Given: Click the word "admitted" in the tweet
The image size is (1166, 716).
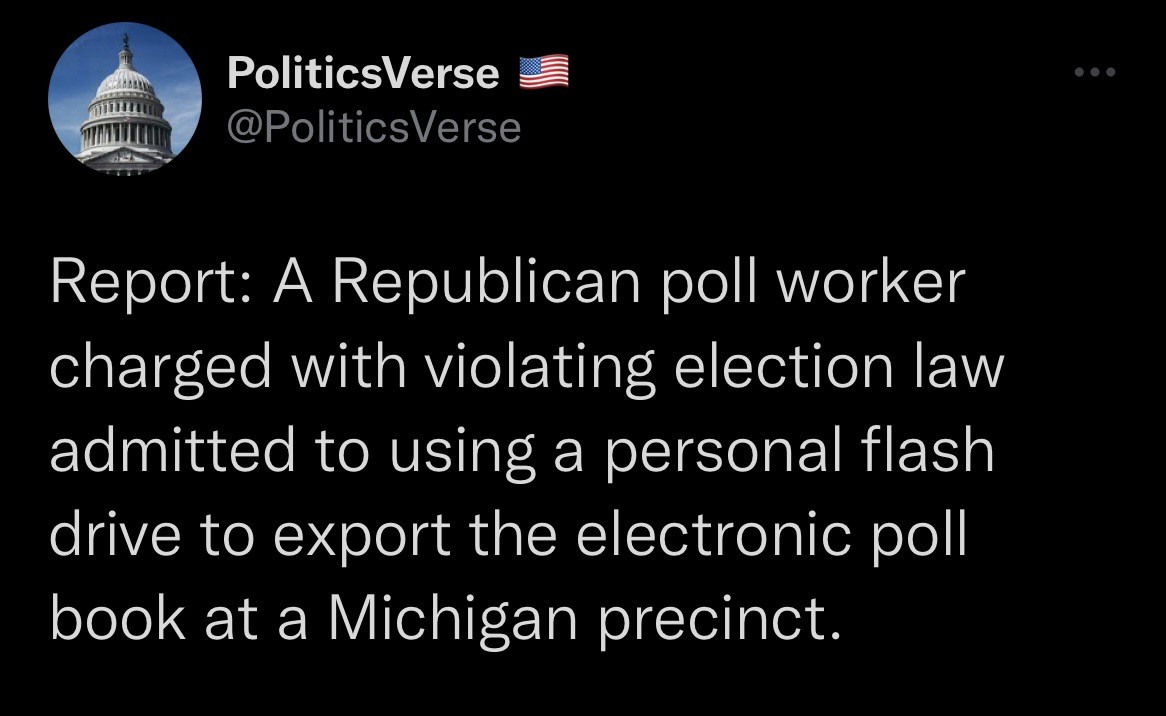Looking at the screenshot, I should 173,451.
